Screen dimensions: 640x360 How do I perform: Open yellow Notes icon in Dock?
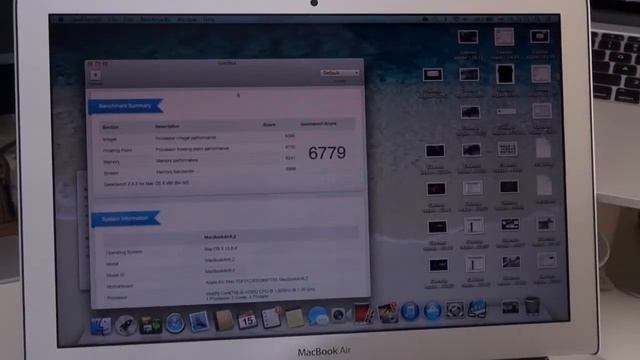point(294,318)
